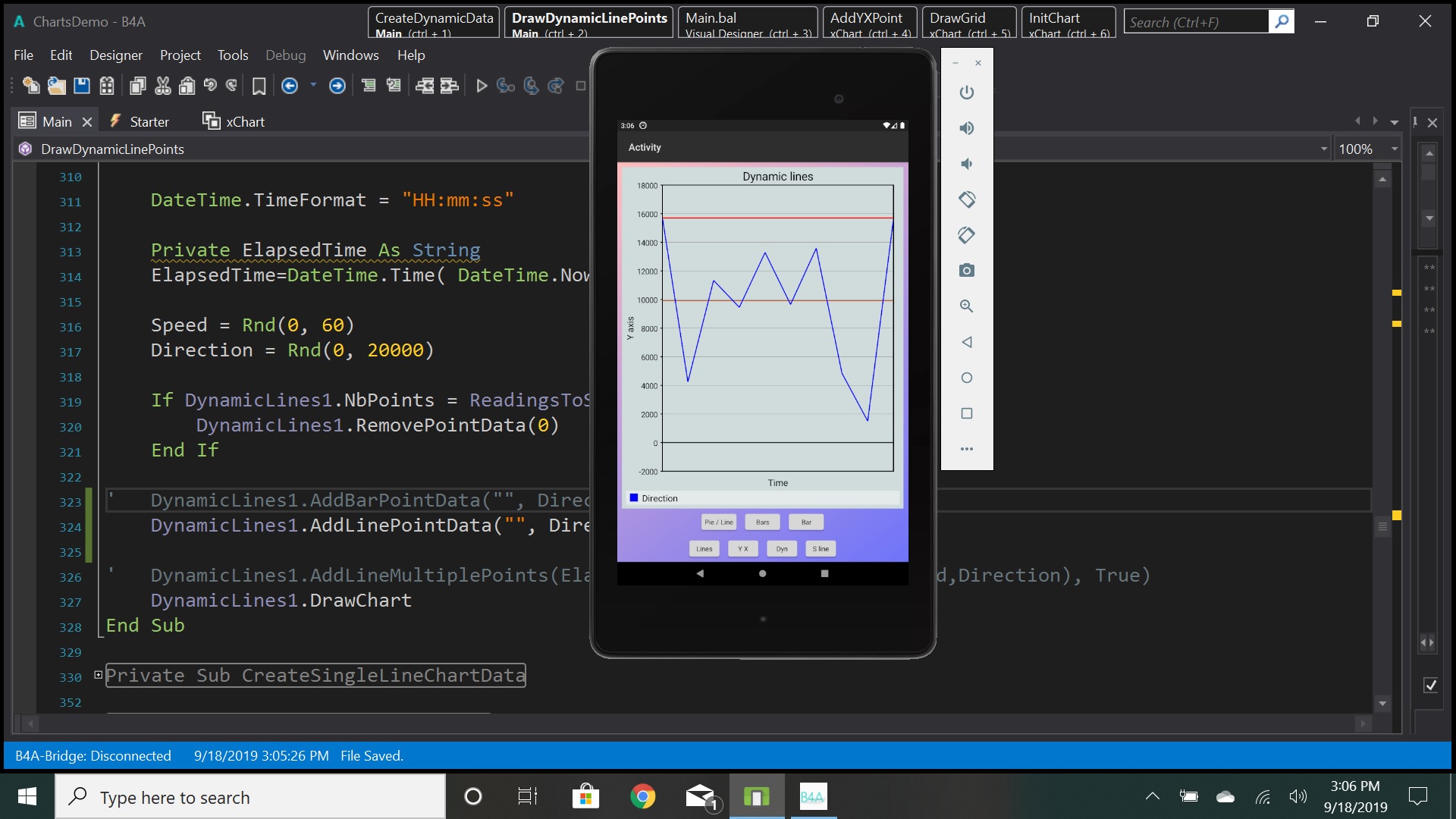Tap the Dyn button in emulator

click(782, 549)
